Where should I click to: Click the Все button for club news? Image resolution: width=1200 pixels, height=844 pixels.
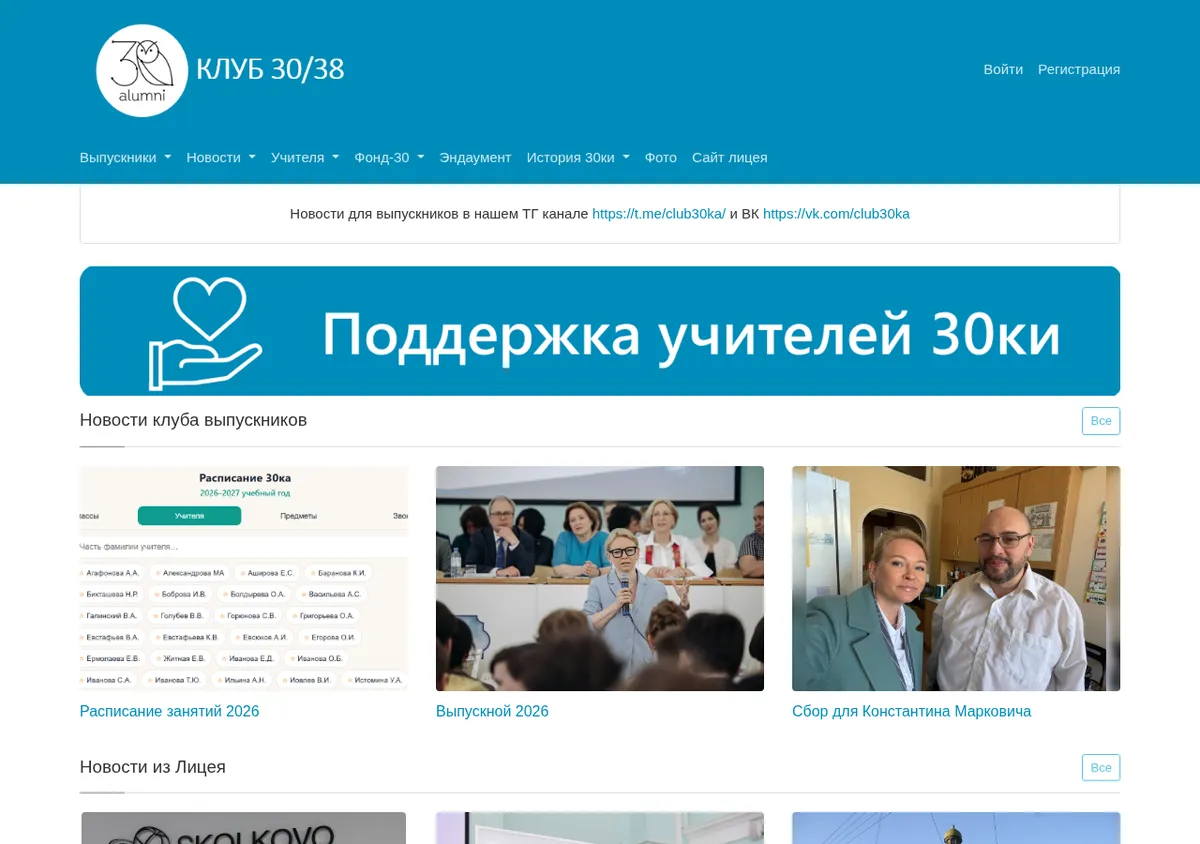click(x=1101, y=421)
